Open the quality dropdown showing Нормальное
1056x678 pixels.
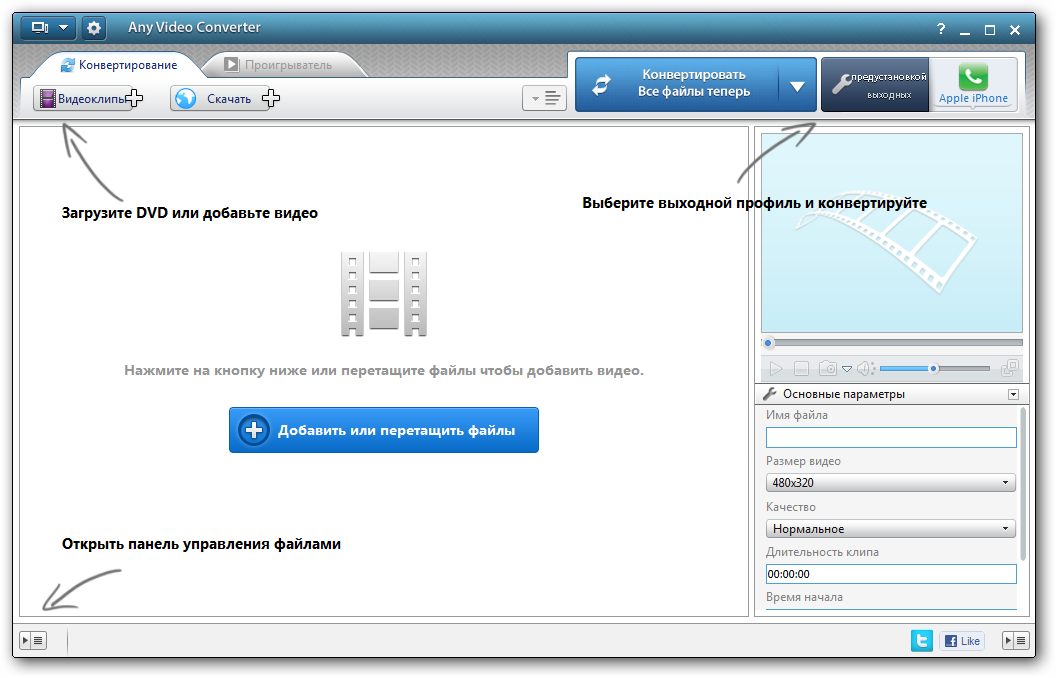tap(890, 529)
